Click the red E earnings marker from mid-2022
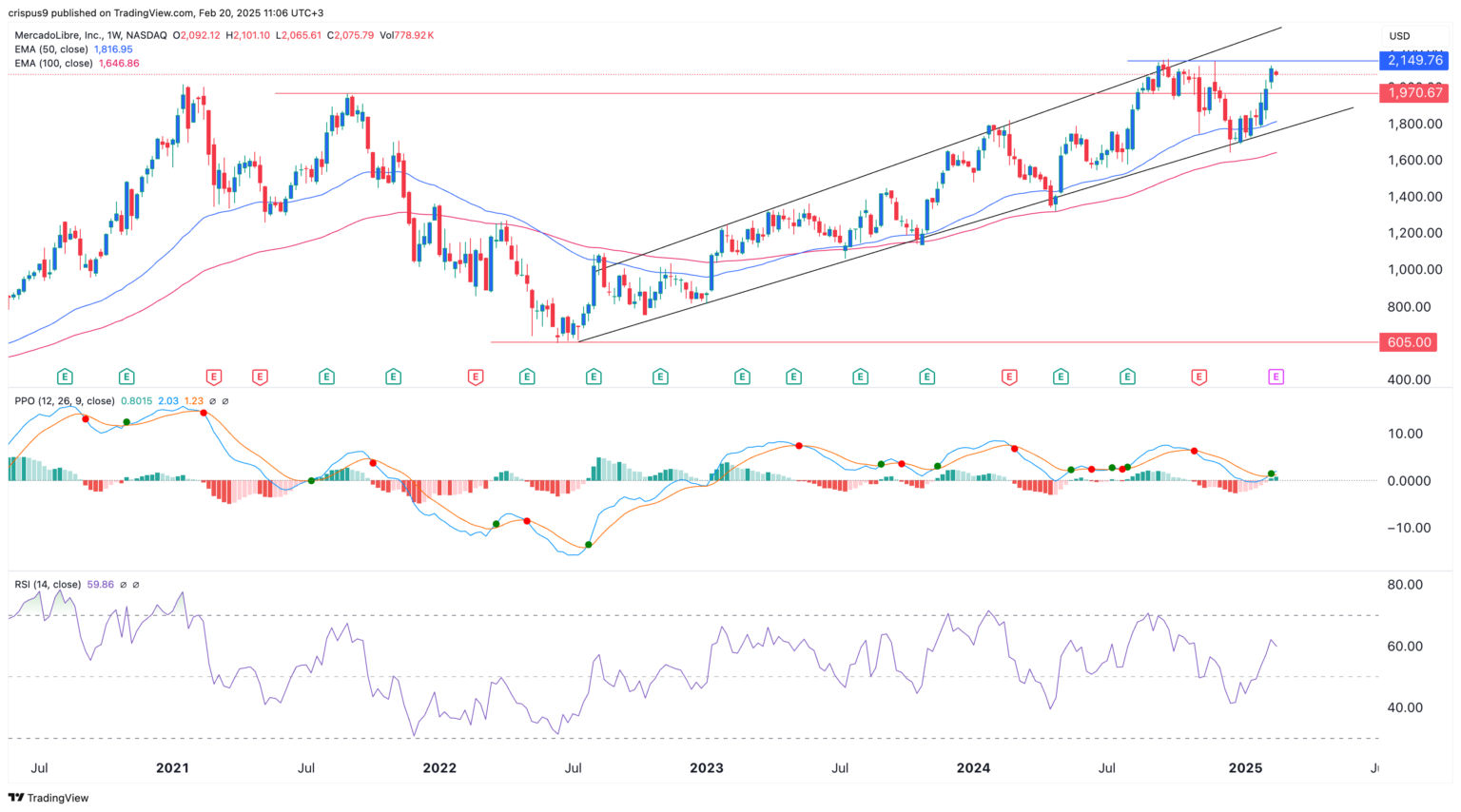 point(473,377)
